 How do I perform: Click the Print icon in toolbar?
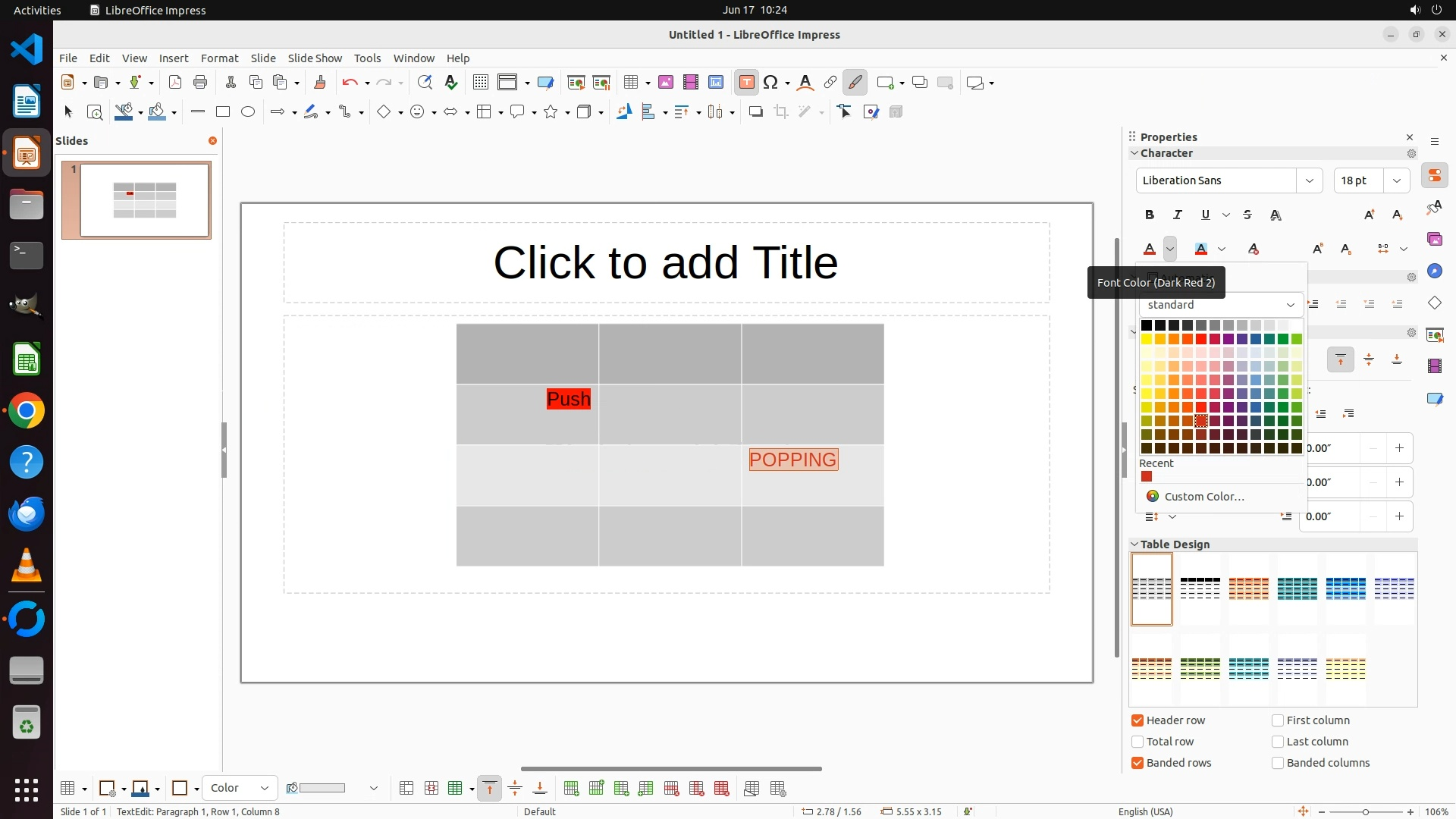pos(200,83)
